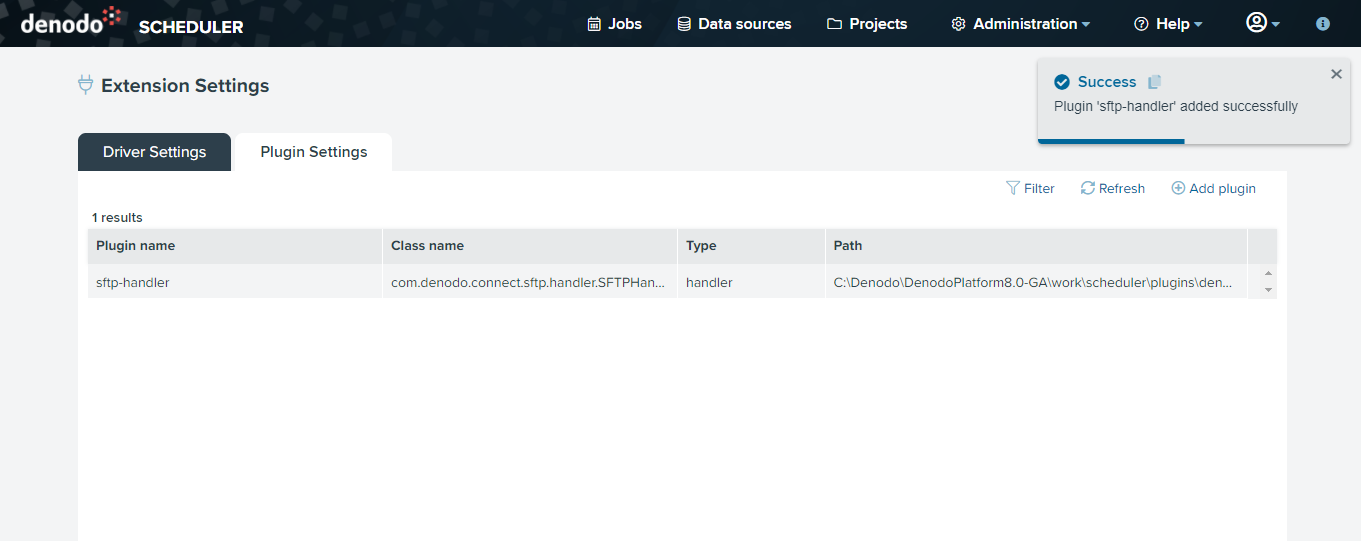Select the sftp-handler plugin name cell
The height and width of the screenshot is (541, 1361).
pos(235,282)
